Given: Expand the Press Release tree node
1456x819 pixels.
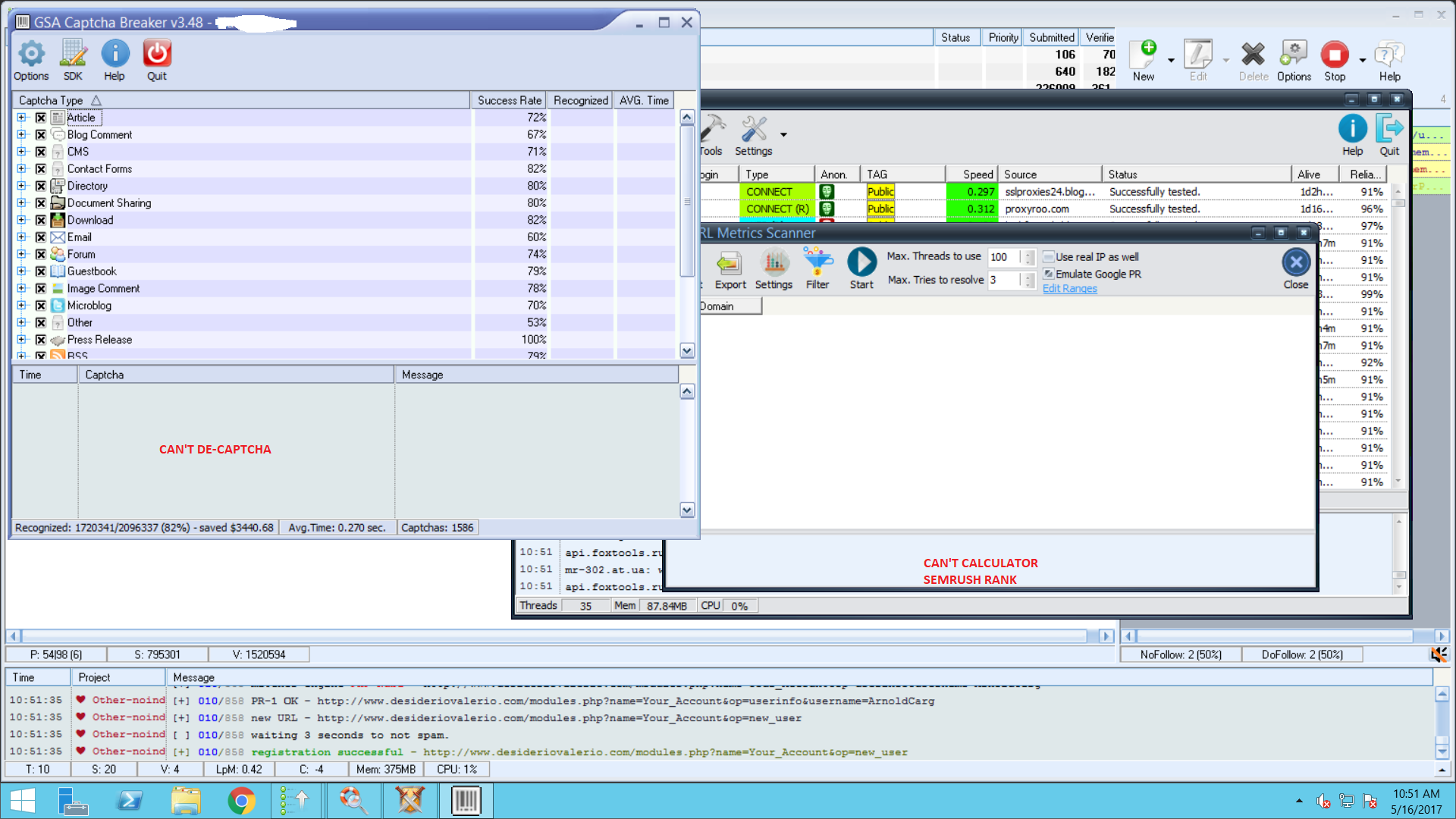Looking at the screenshot, I should (21, 340).
